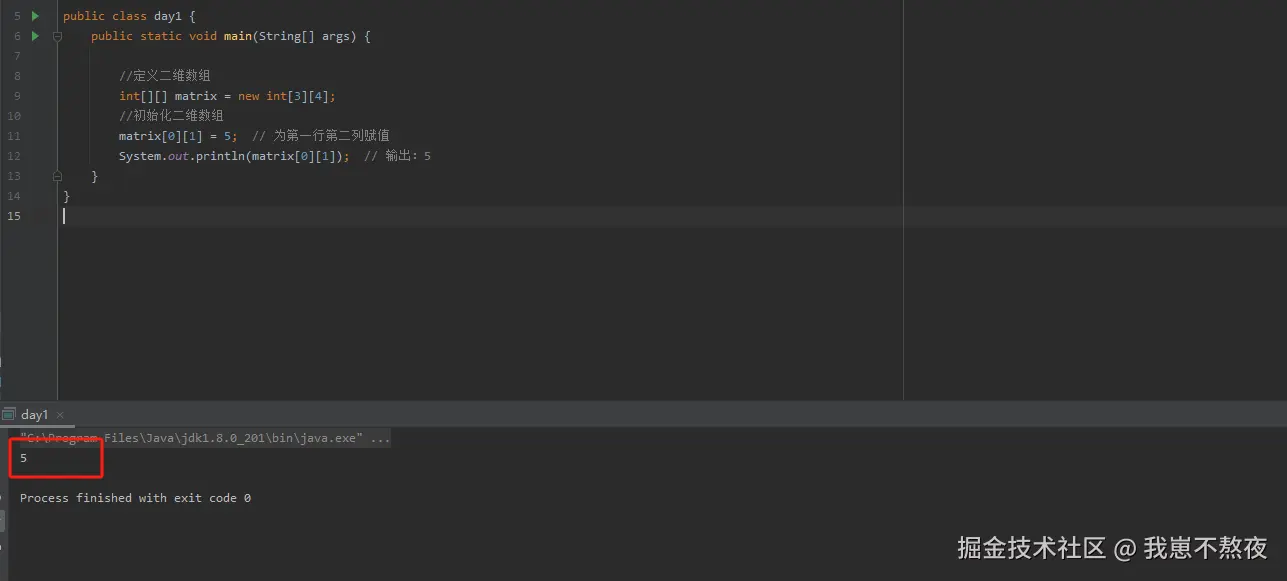This screenshot has width=1287, height=581.
Task: Select the day1 run tab
Action: (34, 414)
